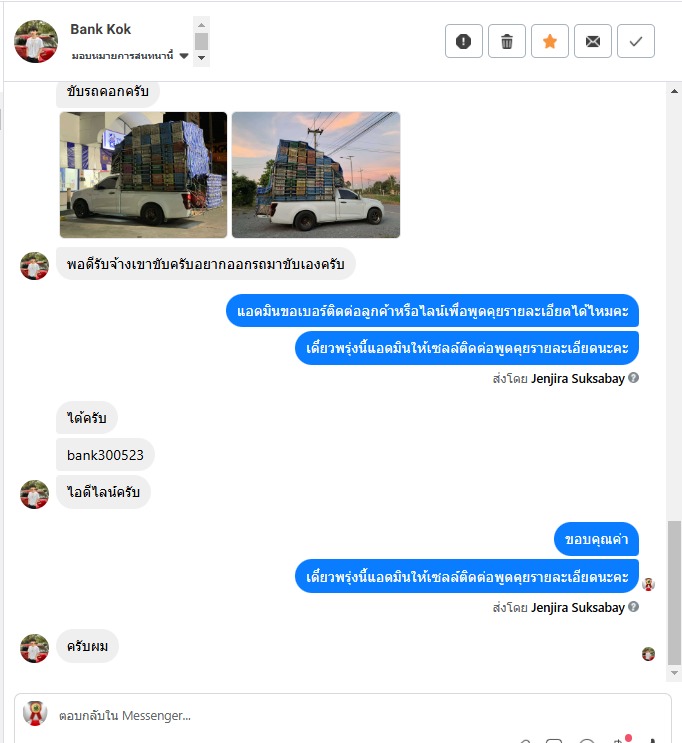Click scroll up arrow on chat scrollbar
The height and width of the screenshot is (743, 682).
click(674, 91)
